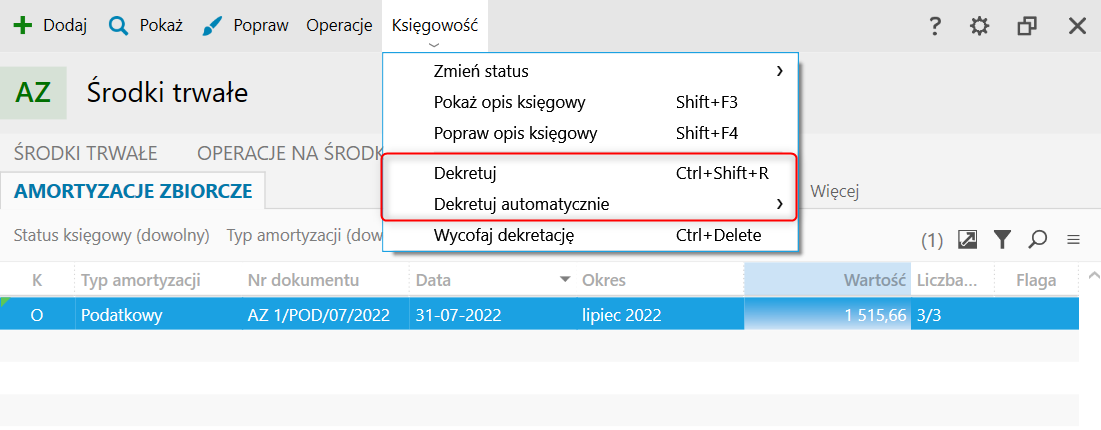Open settings with the gear icon
The image size is (1101, 430).
(x=980, y=26)
